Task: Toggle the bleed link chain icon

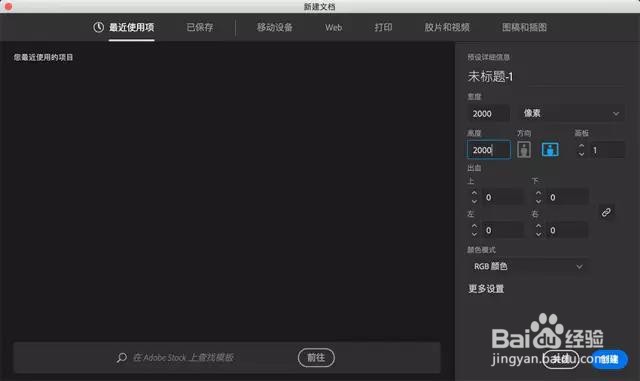Action: point(606,212)
